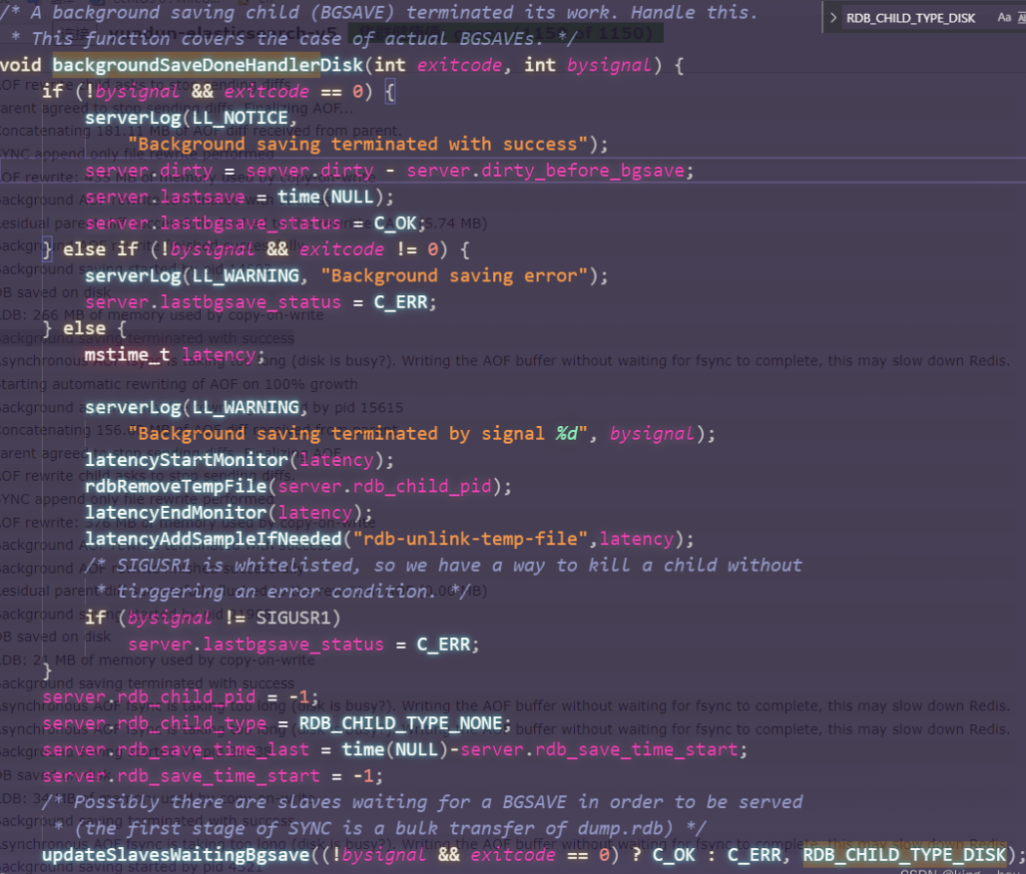The image size is (1026, 874).
Task: Click the latencyAddSampleIfNeeded function call
Action: coord(213,539)
